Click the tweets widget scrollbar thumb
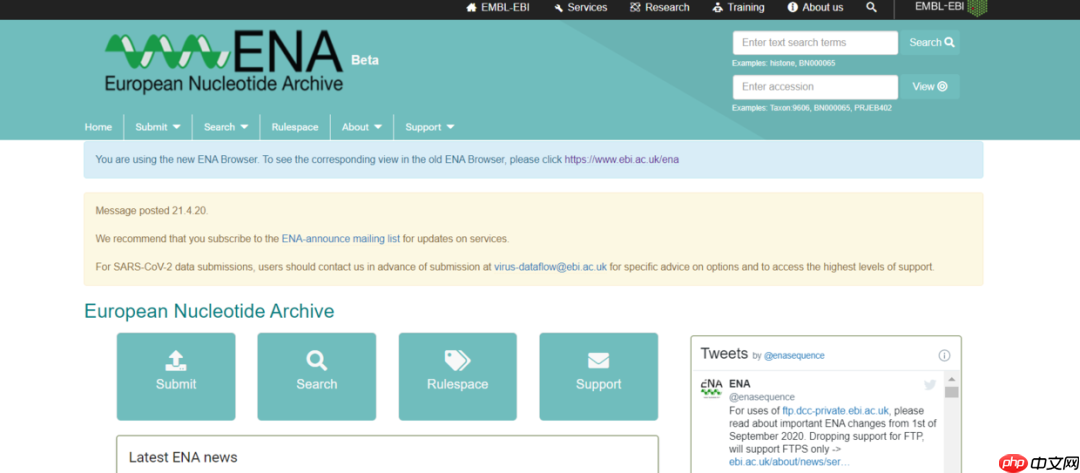This screenshot has height=473, width=1080. pyautogui.click(x=952, y=392)
